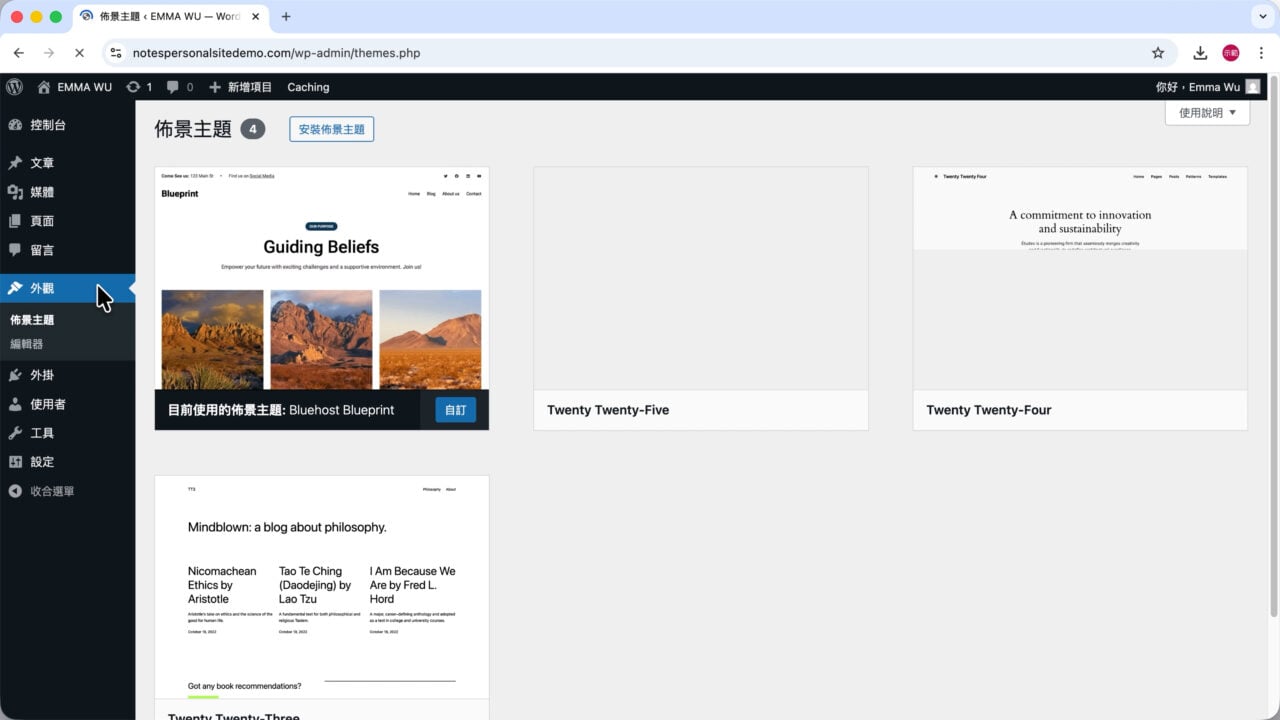The height and width of the screenshot is (720, 1280).
Task: Click the 留言 comment icon in sidebar
Action: pyautogui.click(x=15, y=250)
